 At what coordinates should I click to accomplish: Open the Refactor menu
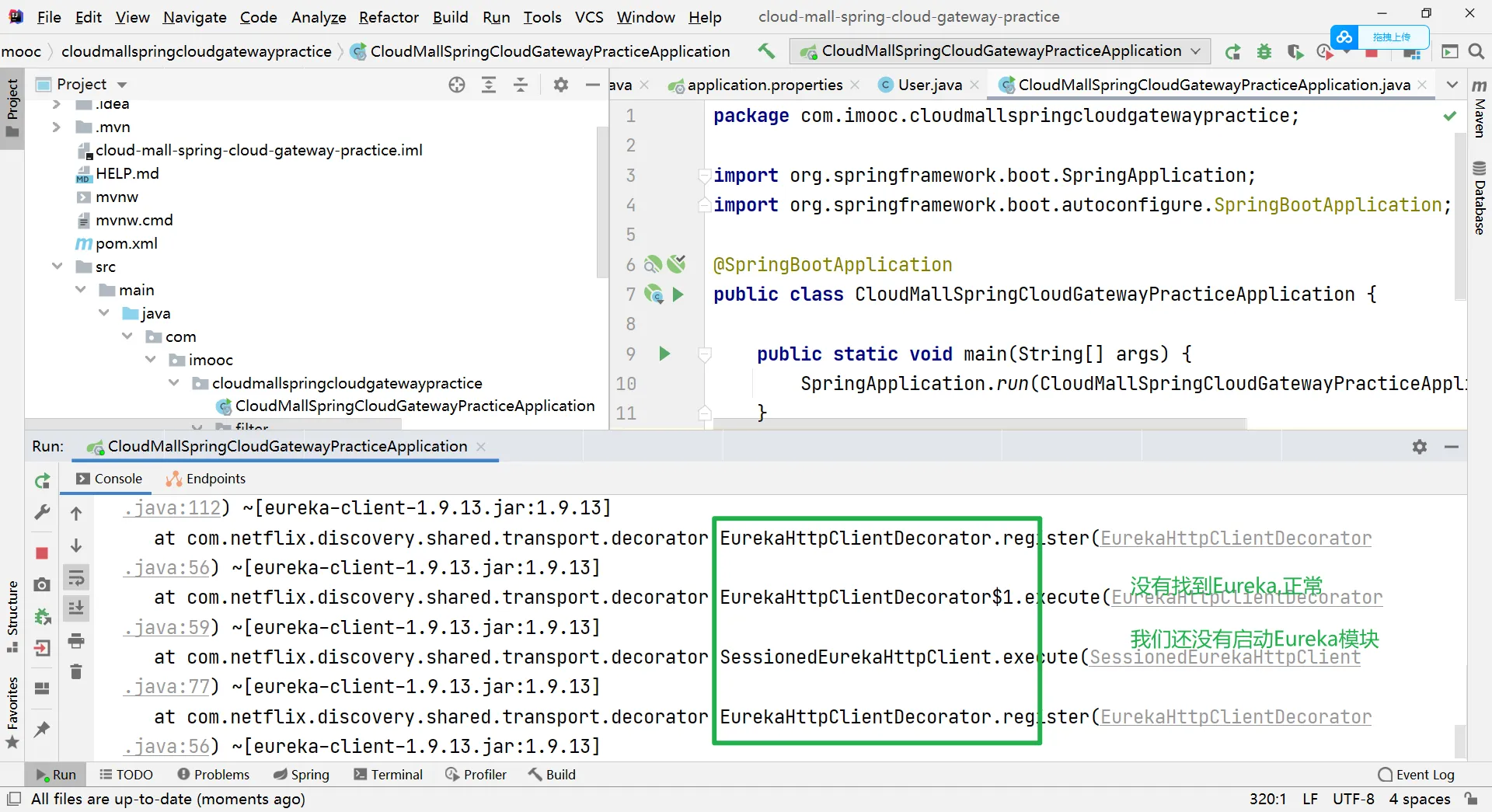point(389,17)
